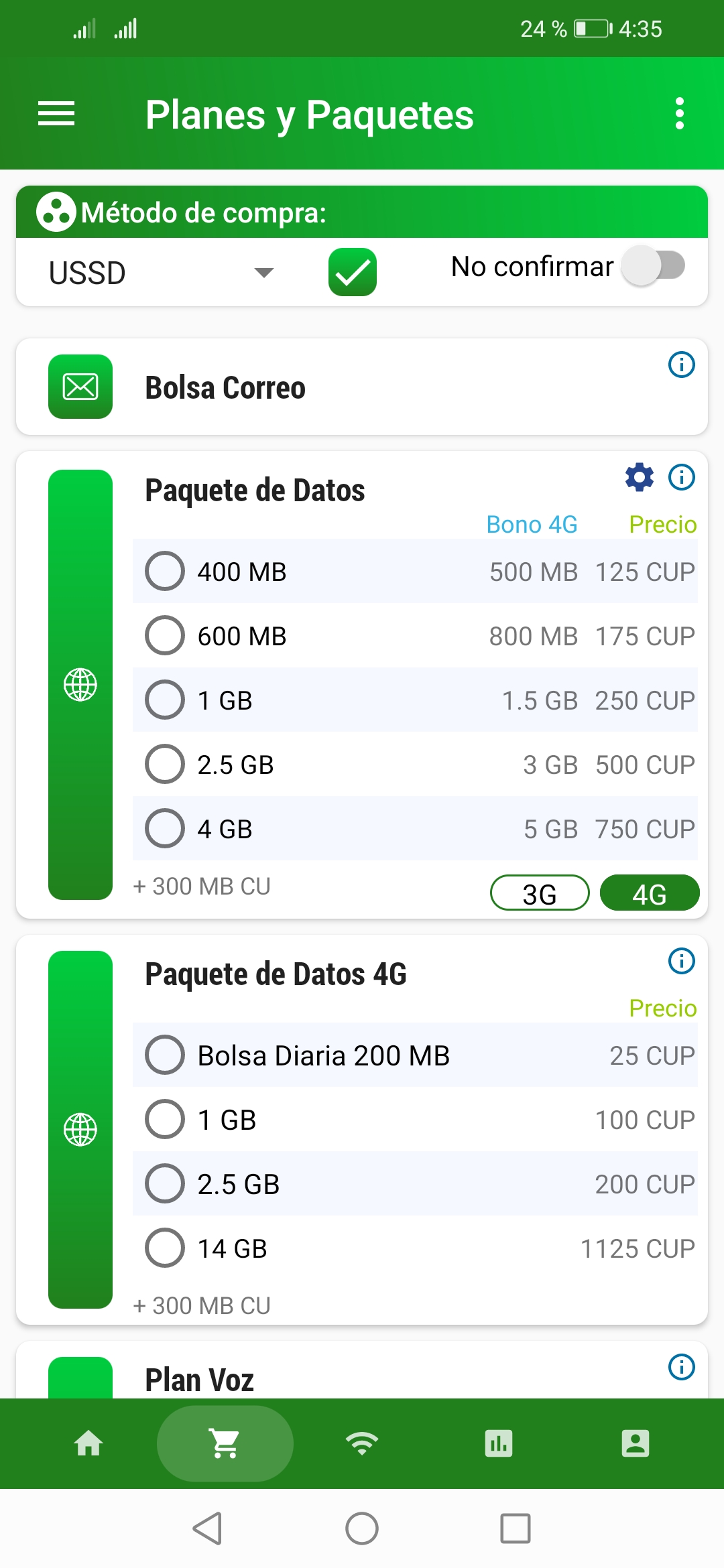Image resolution: width=724 pixels, height=1568 pixels.
Task: Go to the home tab
Action: (x=88, y=1443)
